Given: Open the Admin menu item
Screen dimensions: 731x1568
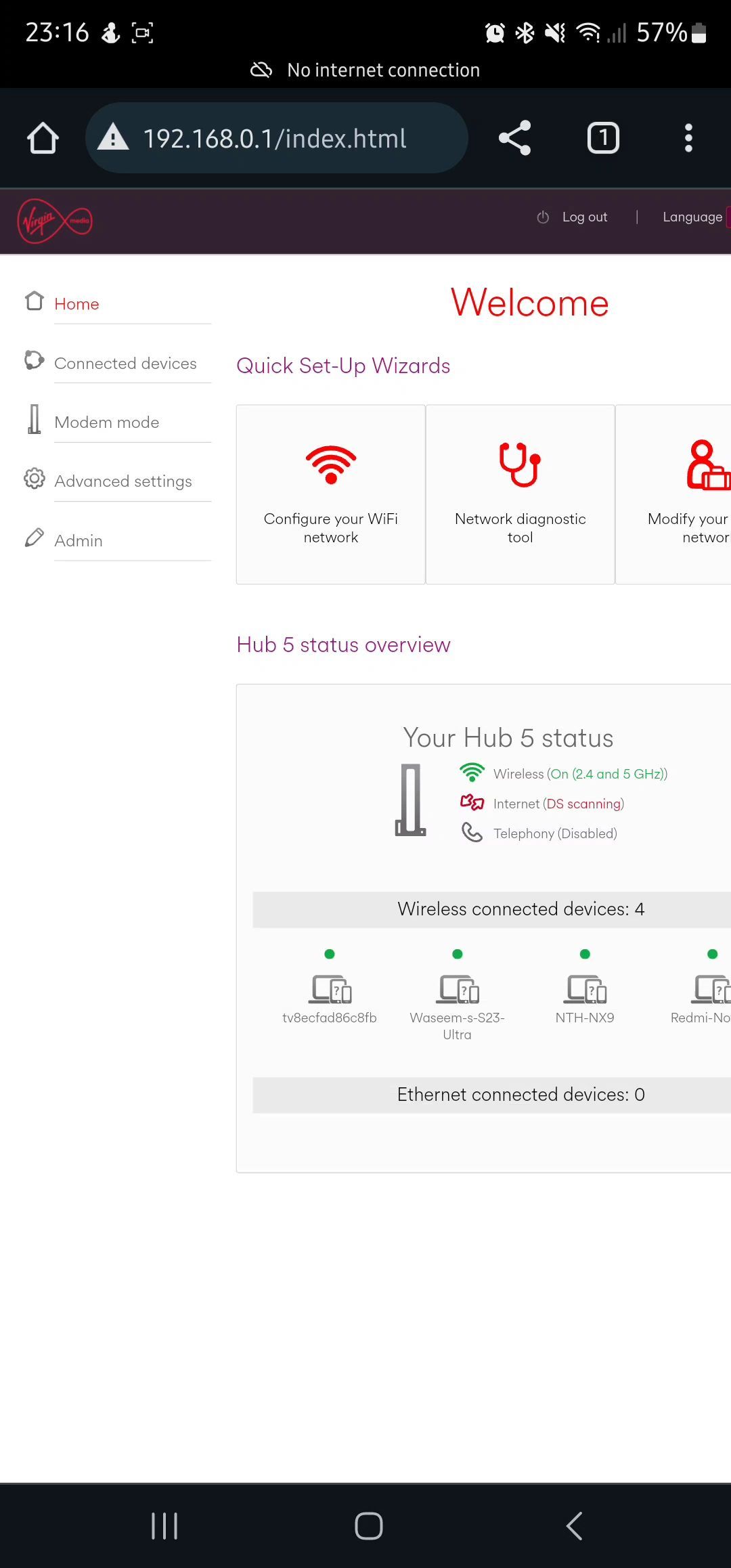Looking at the screenshot, I should 79,541.
